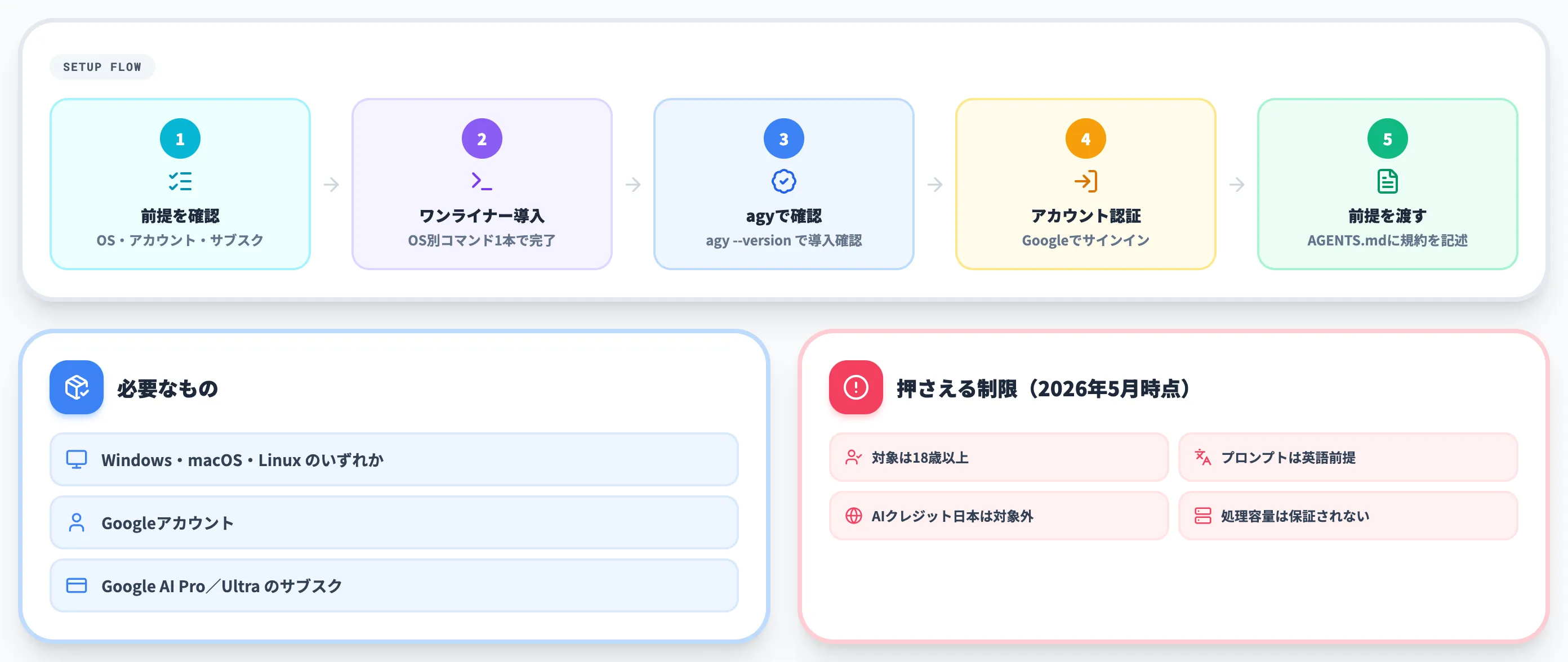Screen dimensions: 1568x662
Task: Click the OS別コマンド1本で完了 subtitle
Action: coord(482,240)
